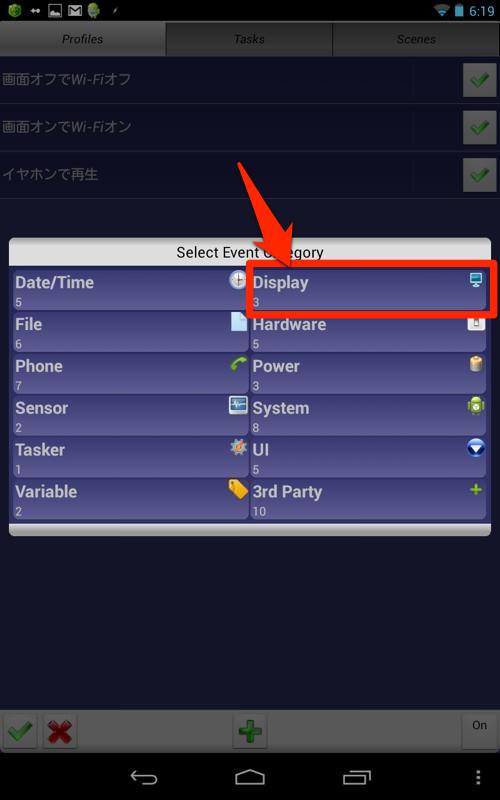Tap the Android back navigation button
The image size is (500, 800).
point(144,777)
